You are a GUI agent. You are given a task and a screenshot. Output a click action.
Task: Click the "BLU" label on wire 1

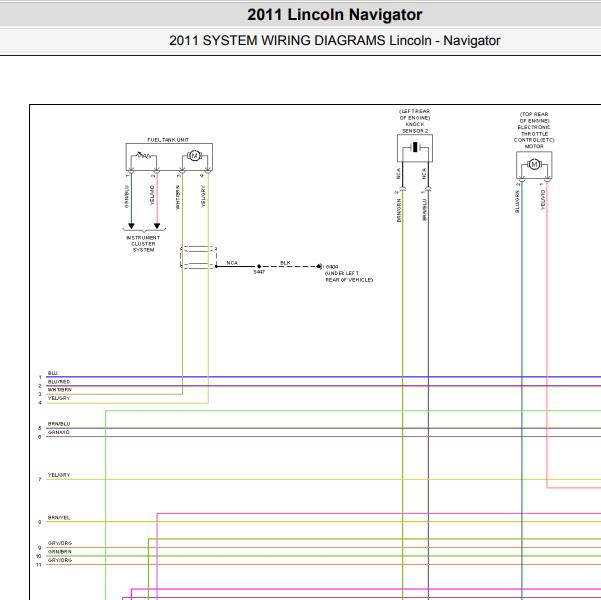[x=53, y=373]
